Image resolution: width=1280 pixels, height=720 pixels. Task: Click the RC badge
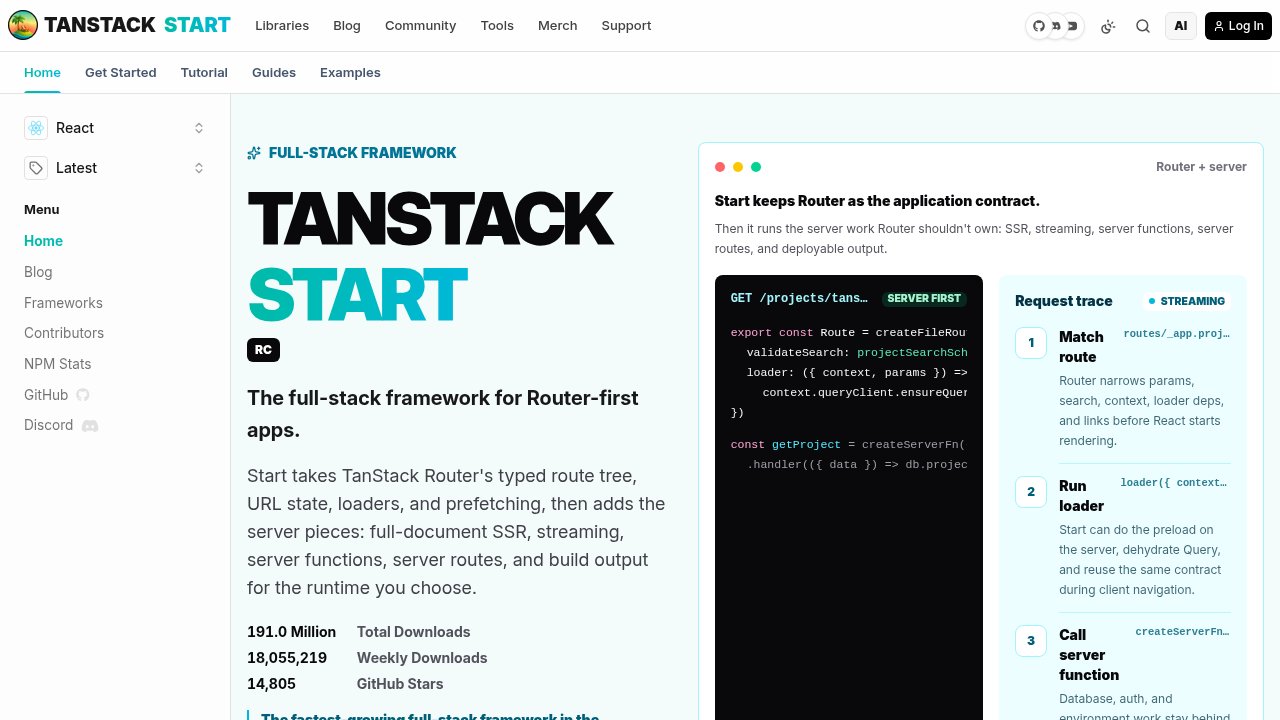click(x=263, y=350)
